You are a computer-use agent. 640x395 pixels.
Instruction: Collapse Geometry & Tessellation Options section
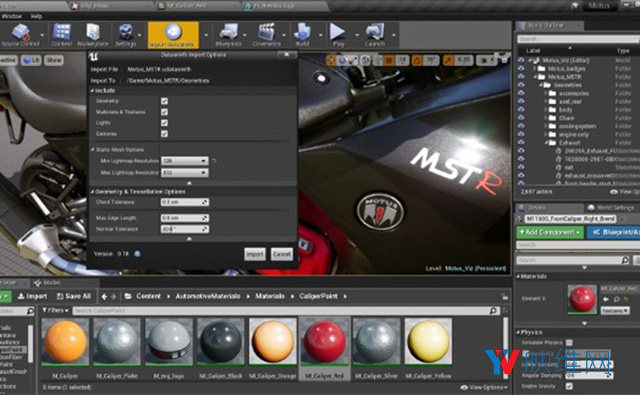pos(92,192)
